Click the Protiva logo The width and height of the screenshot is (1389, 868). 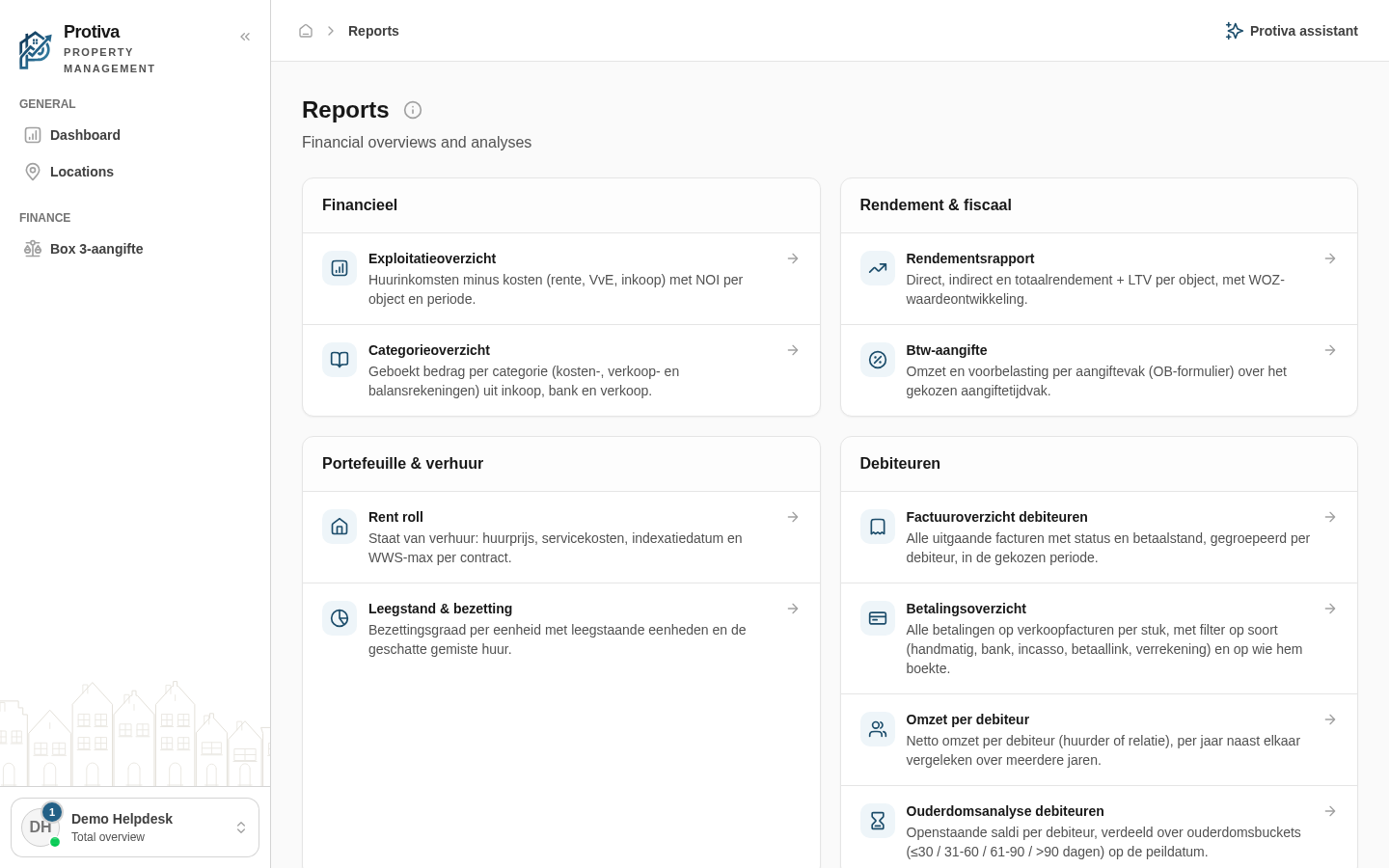(35, 50)
